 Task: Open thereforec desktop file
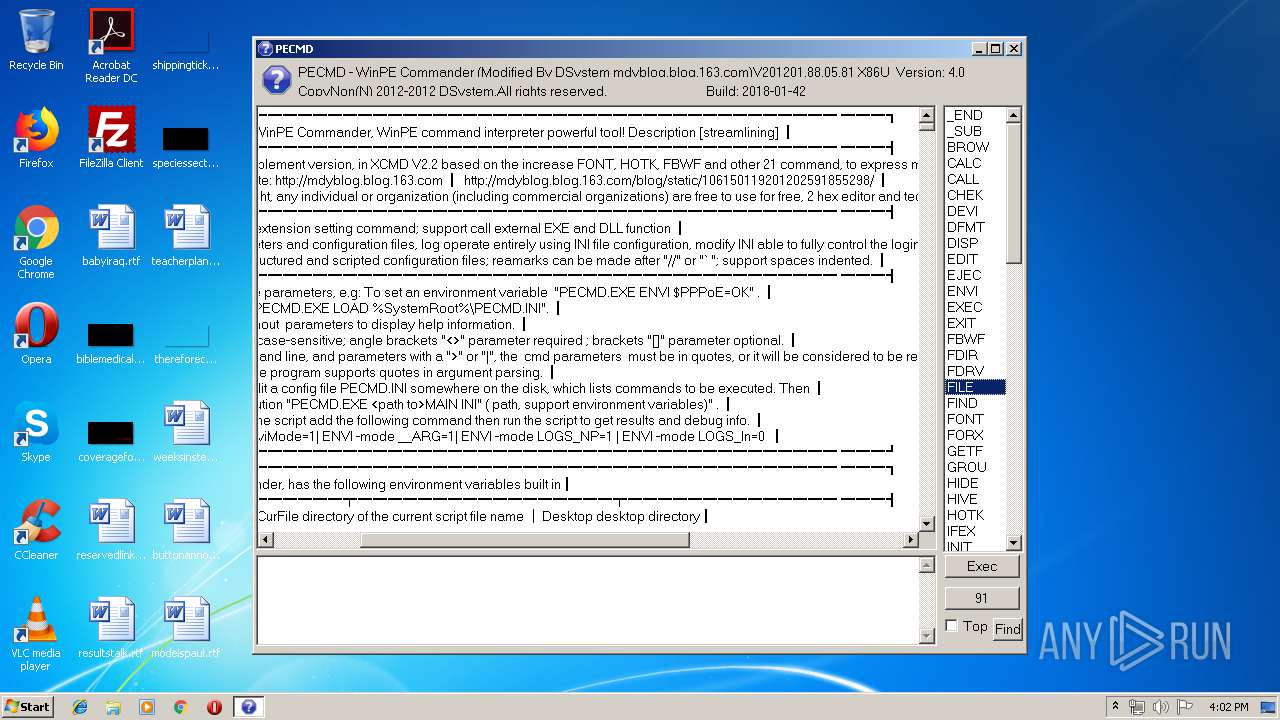tap(186, 342)
